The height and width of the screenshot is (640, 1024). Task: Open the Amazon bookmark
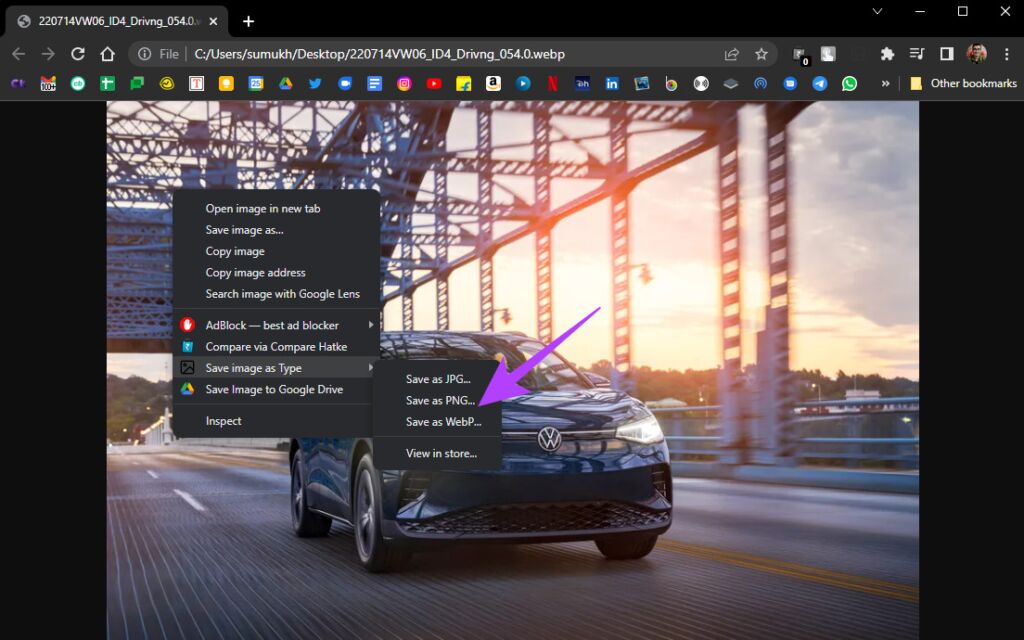coord(493,84)
